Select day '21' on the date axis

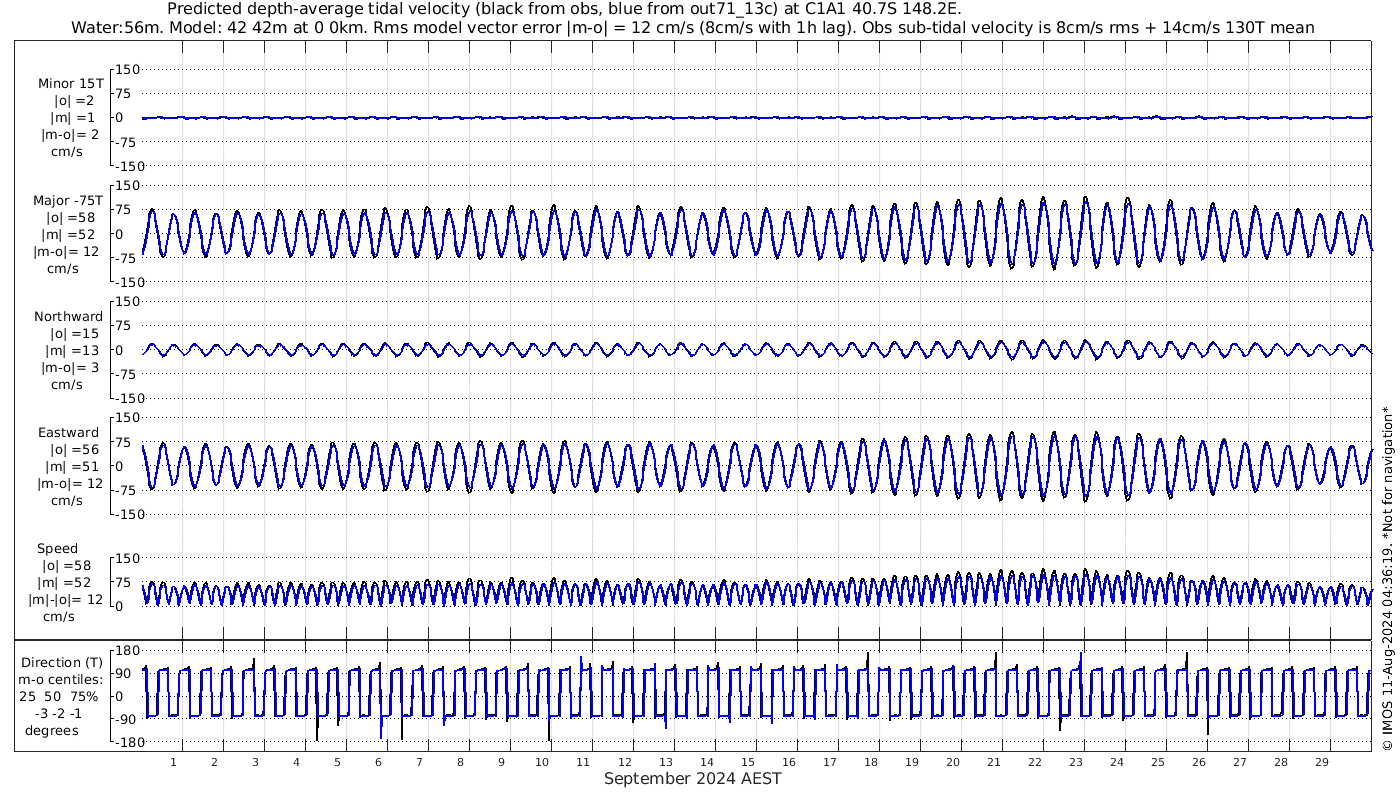(993, 762)
